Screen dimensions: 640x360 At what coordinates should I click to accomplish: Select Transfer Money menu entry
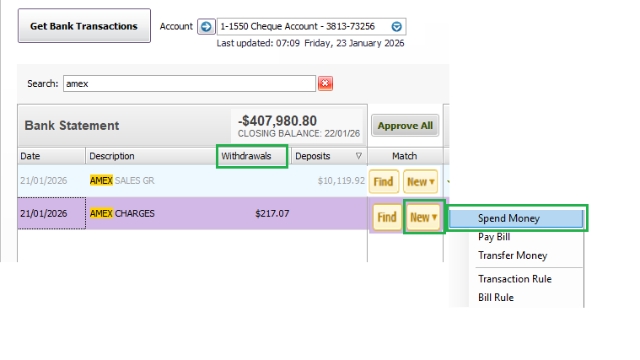pyautogui.click(x=513, y=256)
